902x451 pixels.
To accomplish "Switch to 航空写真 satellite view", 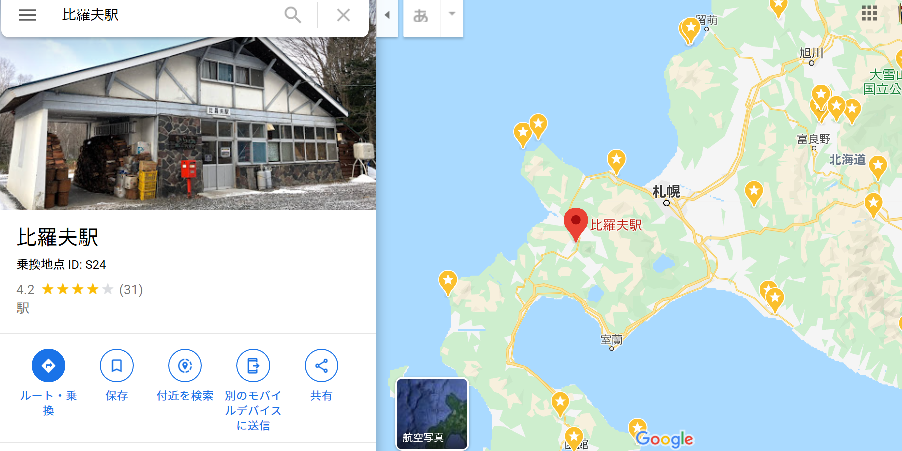I will (432, 414).
